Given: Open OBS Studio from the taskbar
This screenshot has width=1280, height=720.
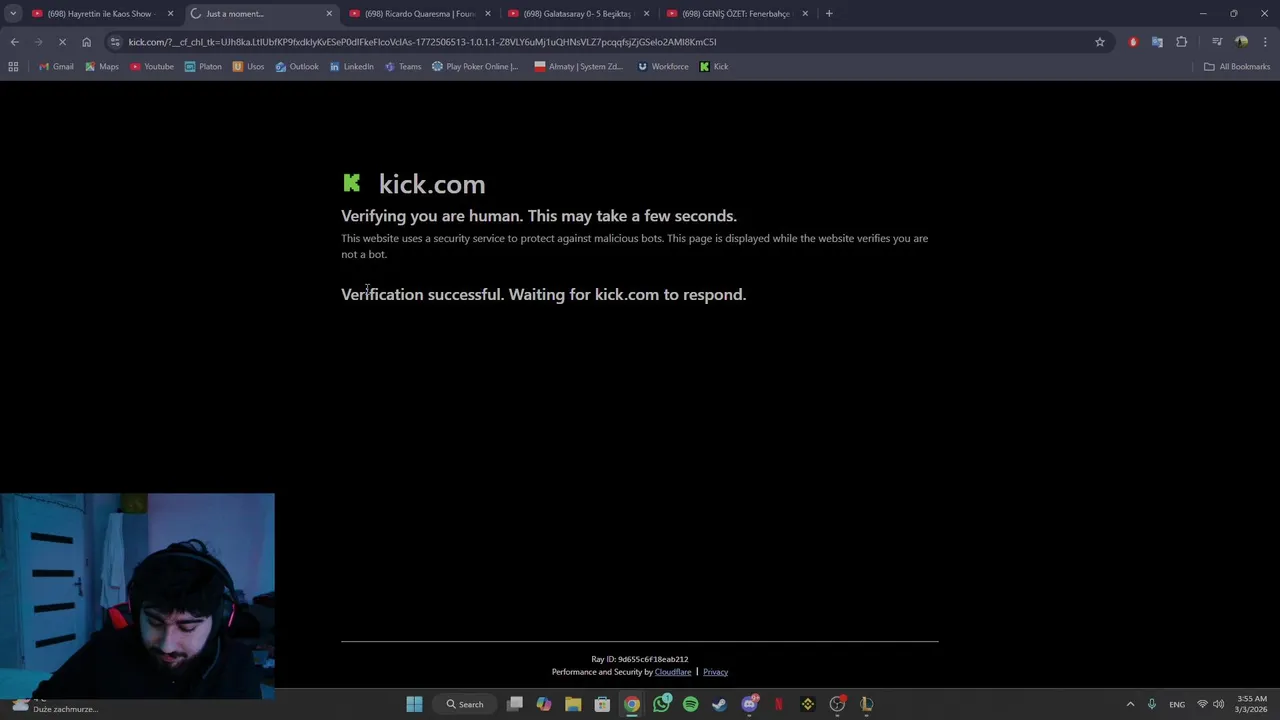Looking at the screenshot, I should pos(837,704).
